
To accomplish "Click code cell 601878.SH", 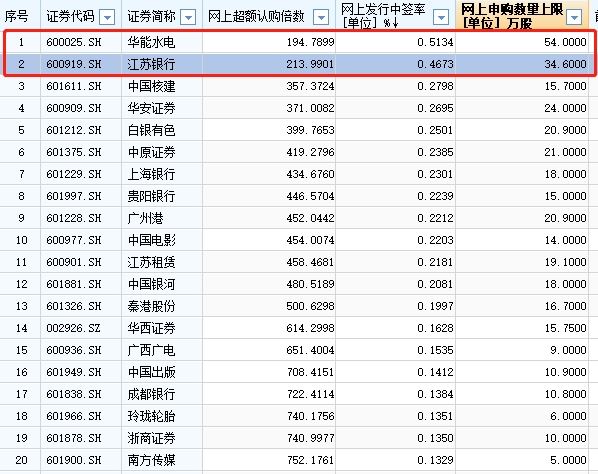I will coord(74,438).
